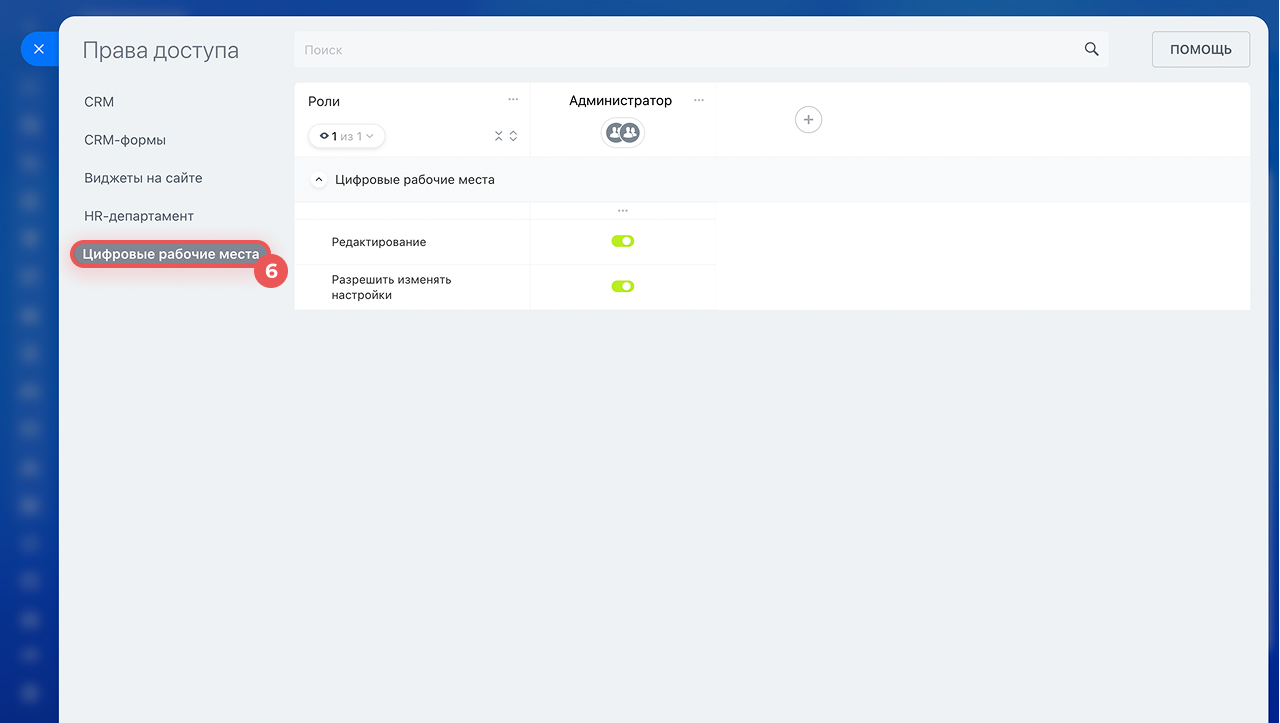Click the Администратор users avatar icon
The height and width of the screenshot is (723, 1280).
click(x=622, y=132)
